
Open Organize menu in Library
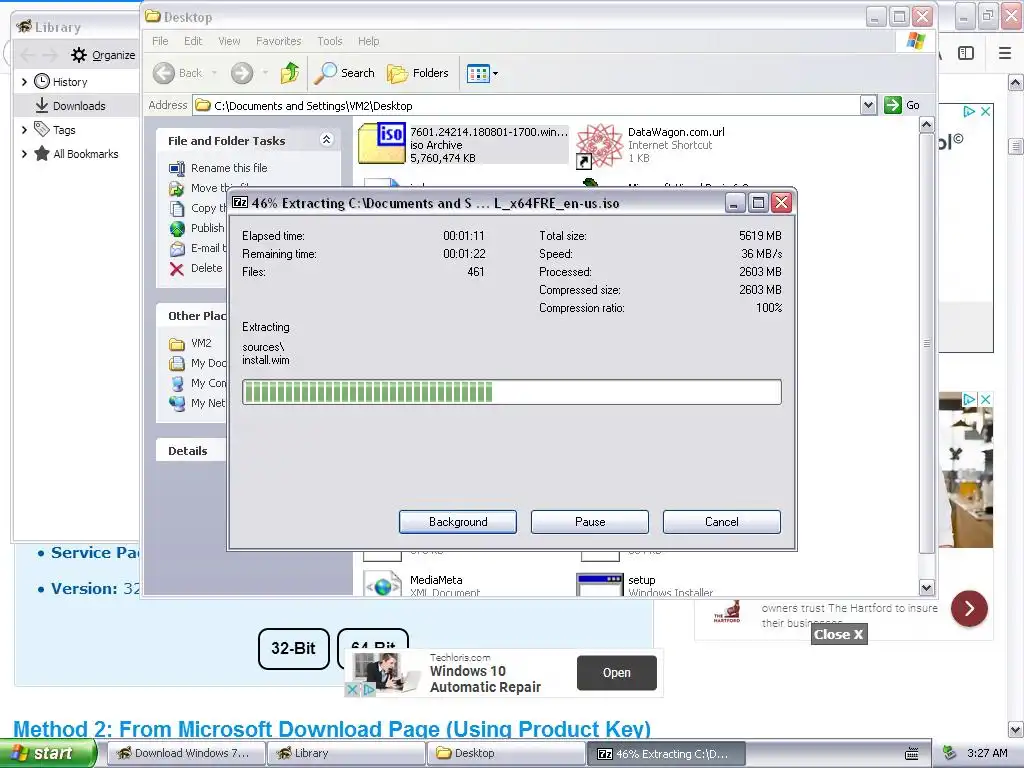pyautogui.click(x=103, y=55)
